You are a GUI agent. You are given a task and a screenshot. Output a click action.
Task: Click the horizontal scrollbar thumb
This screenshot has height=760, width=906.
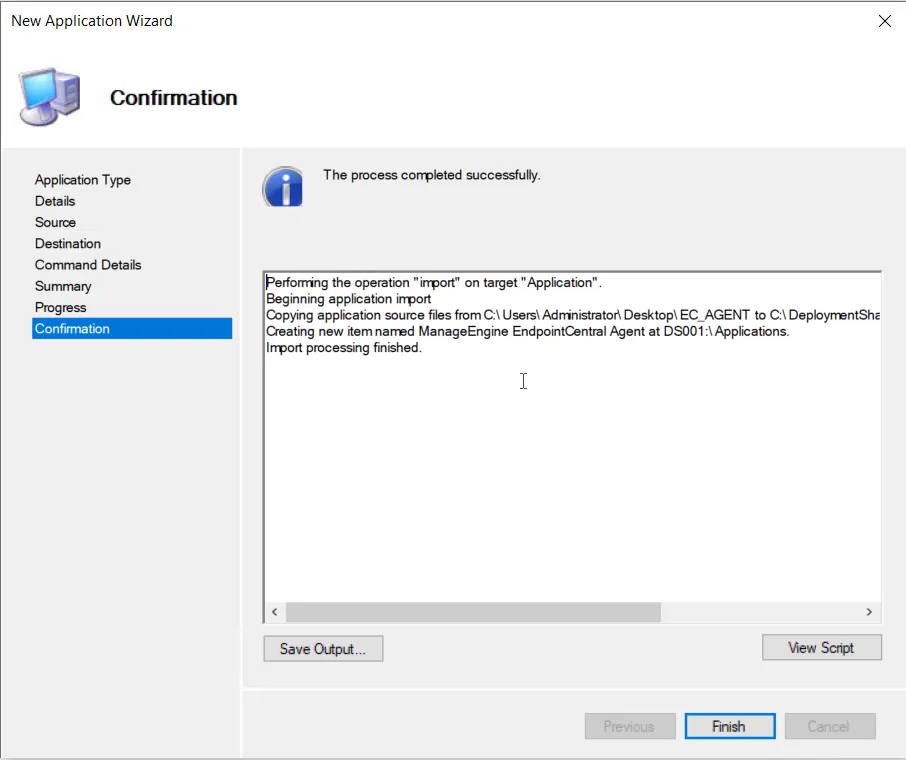(x=472, y=612)
